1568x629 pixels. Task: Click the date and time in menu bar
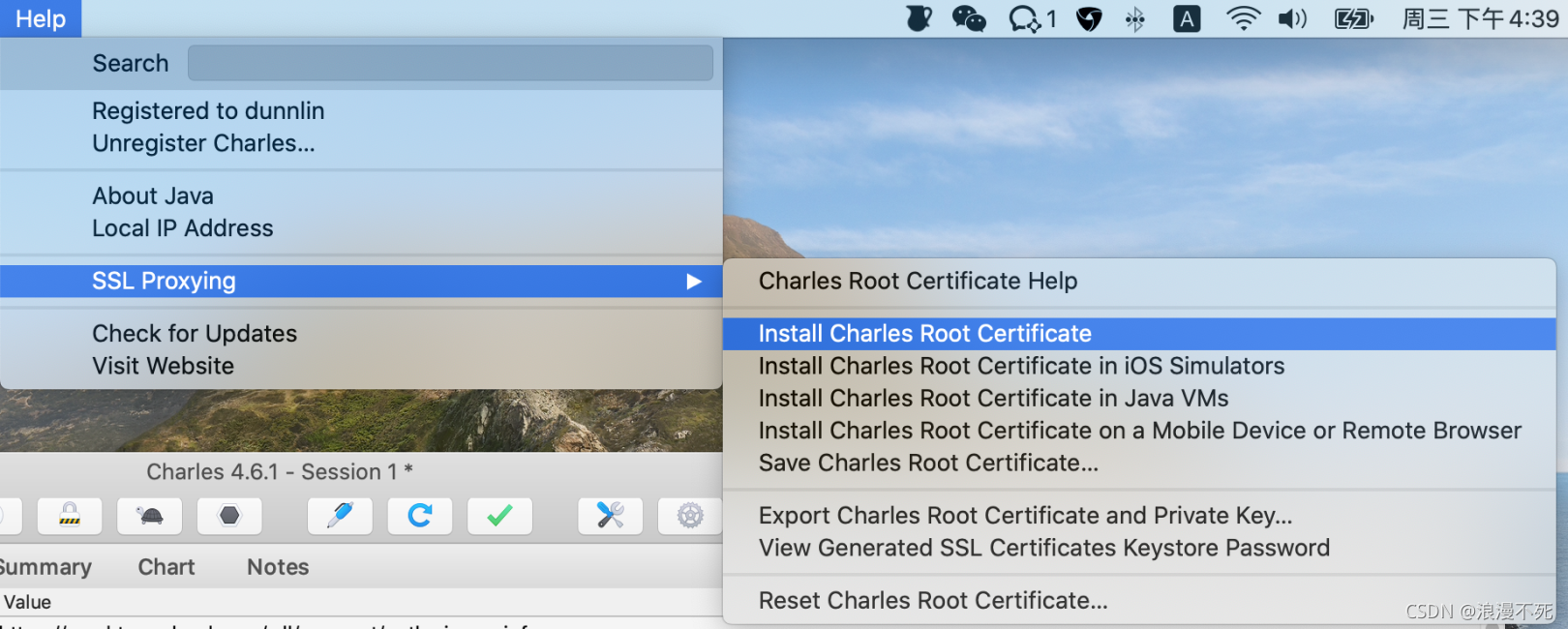[x=1480, y=18]
